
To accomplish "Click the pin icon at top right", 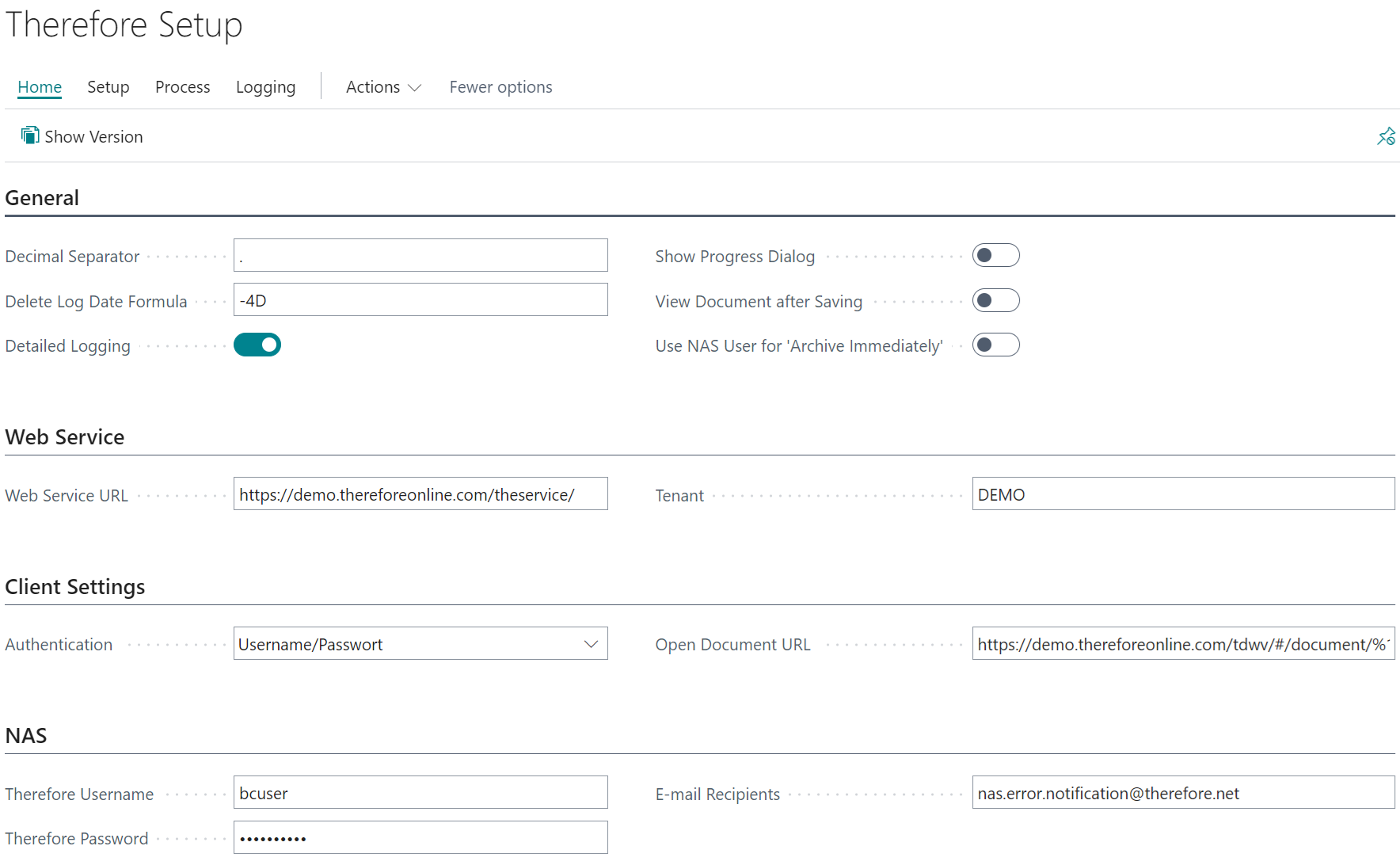I will coord(1386,136).
